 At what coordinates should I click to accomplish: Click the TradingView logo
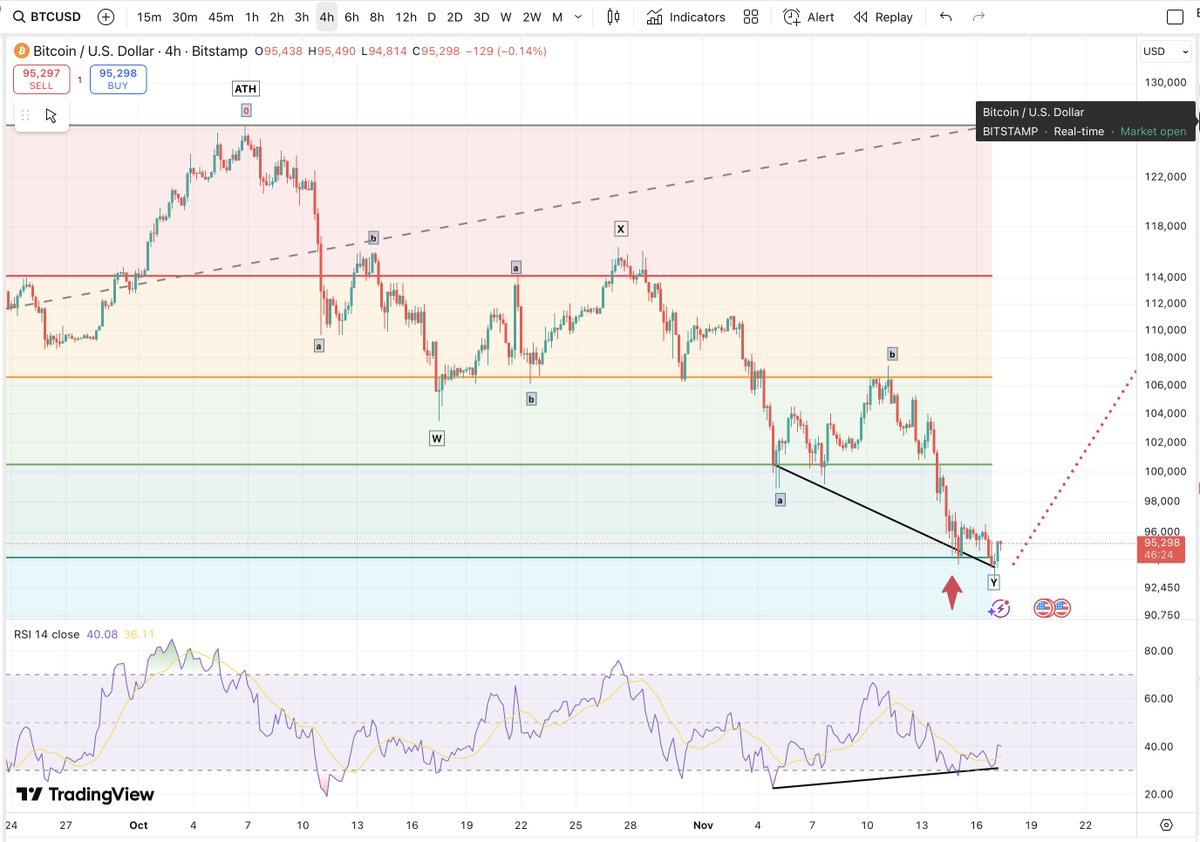(85, 794)
